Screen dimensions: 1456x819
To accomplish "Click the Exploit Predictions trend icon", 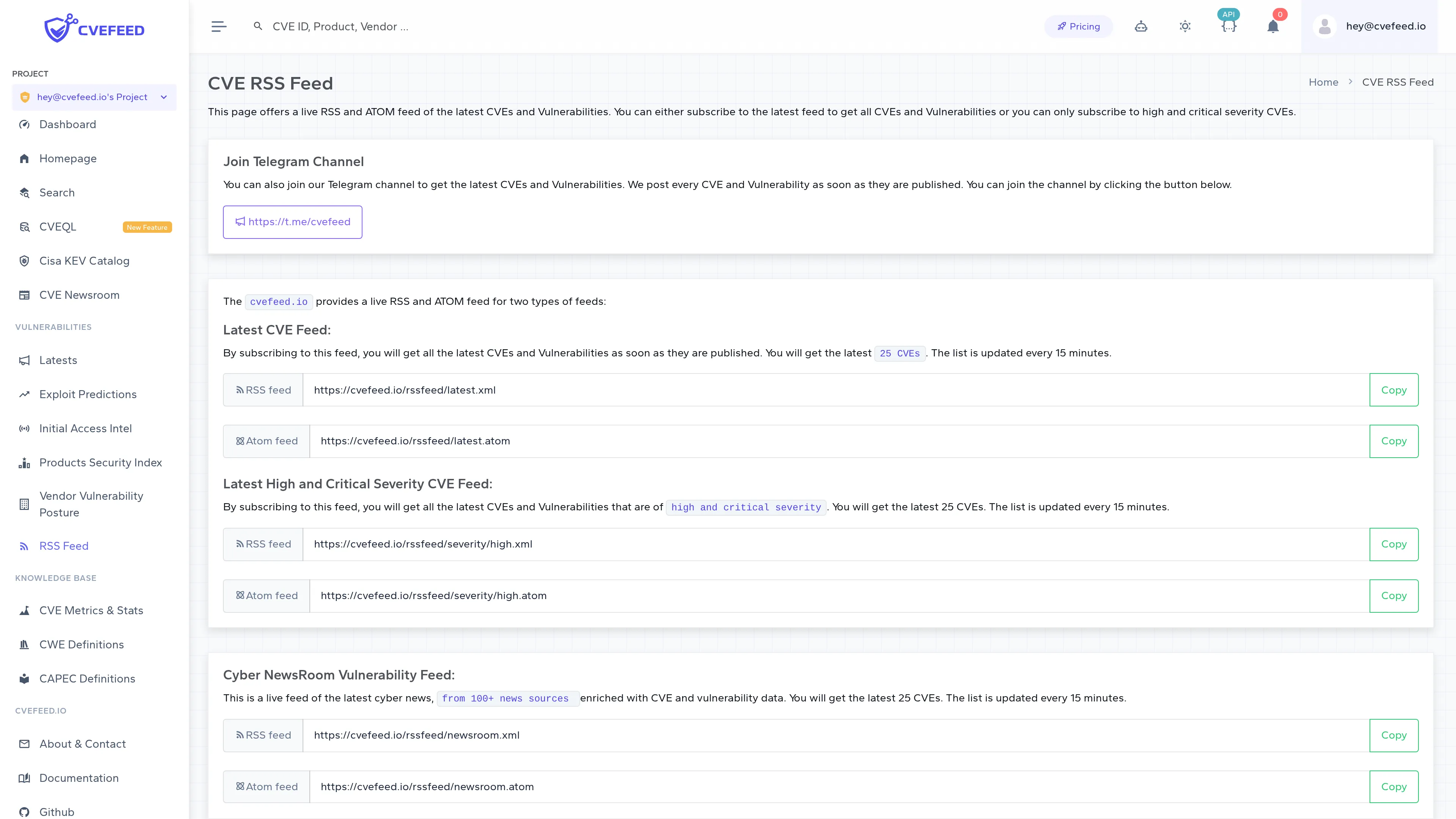I will (24, 394).
